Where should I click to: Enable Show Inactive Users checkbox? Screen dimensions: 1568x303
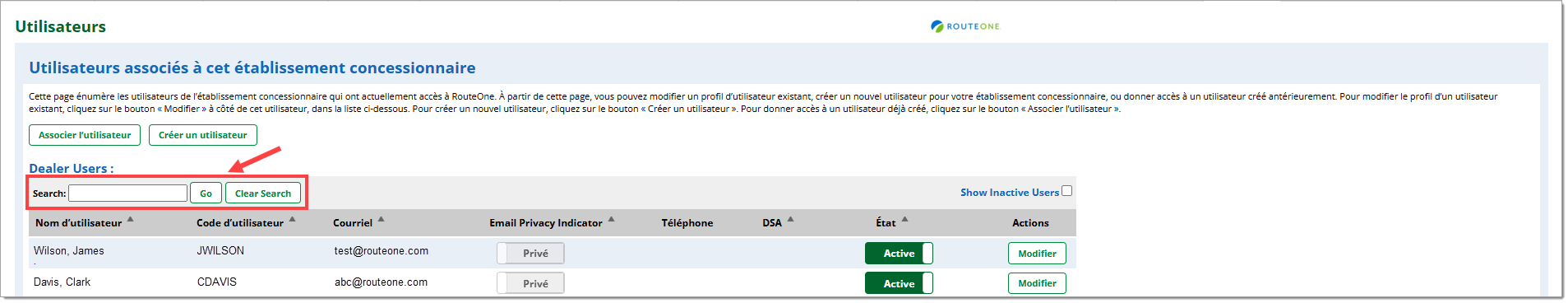coord(1066,191)
